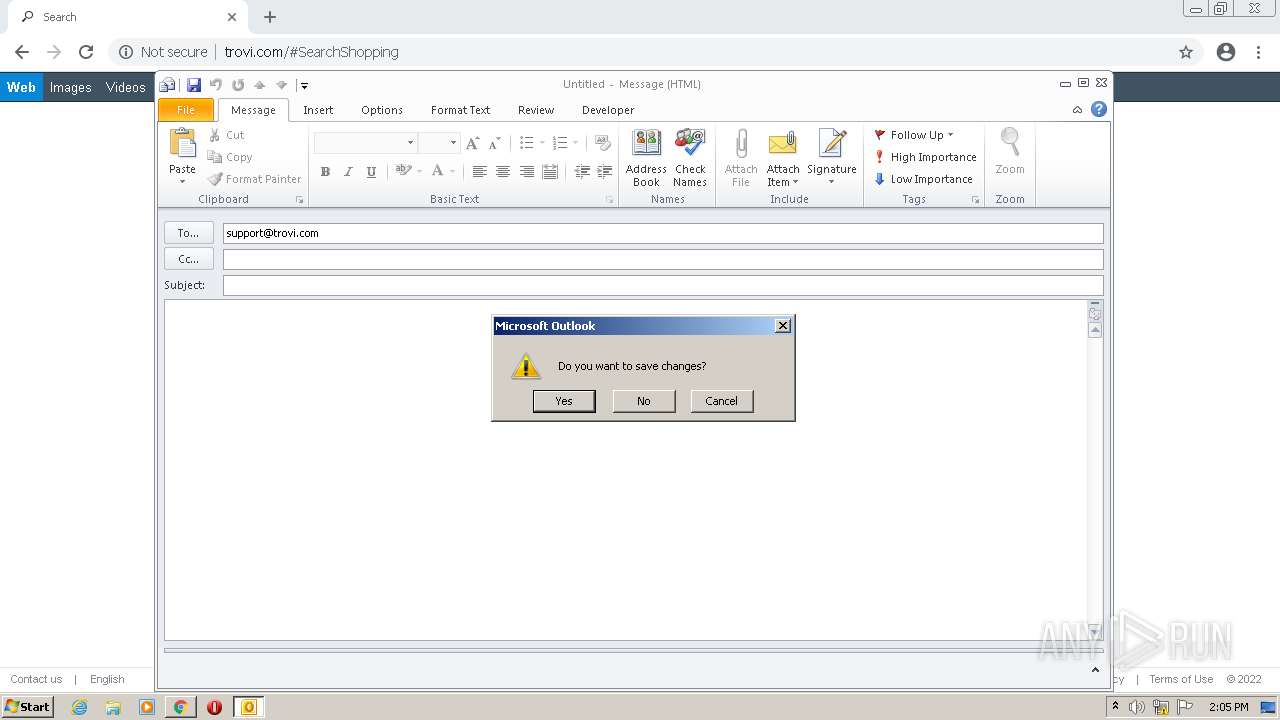Switch to the Format Text tab
This screenshot has width=1280, height=720.
pos(460,110)
